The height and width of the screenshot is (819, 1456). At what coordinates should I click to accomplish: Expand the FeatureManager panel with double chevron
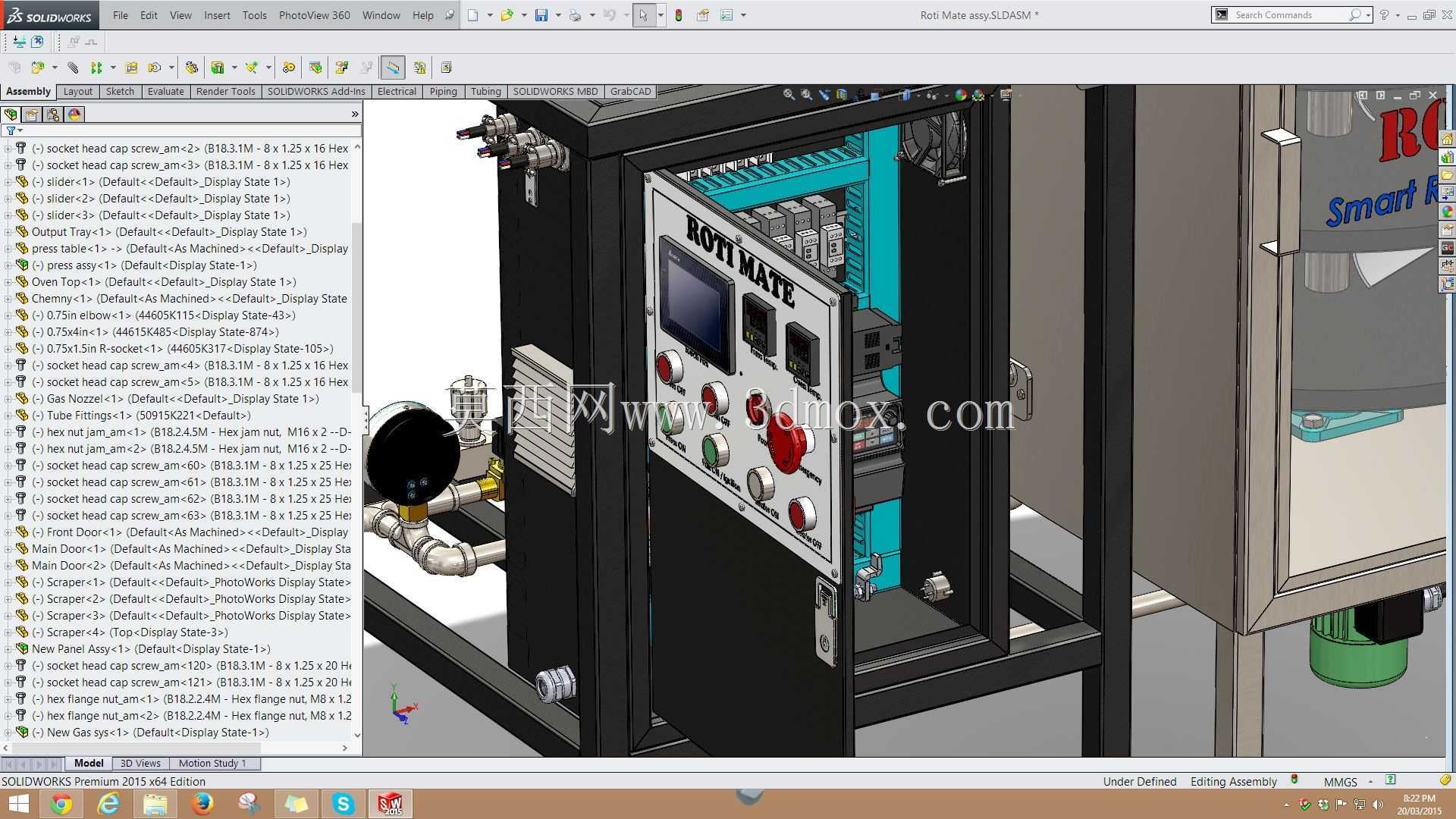point(354,115)
